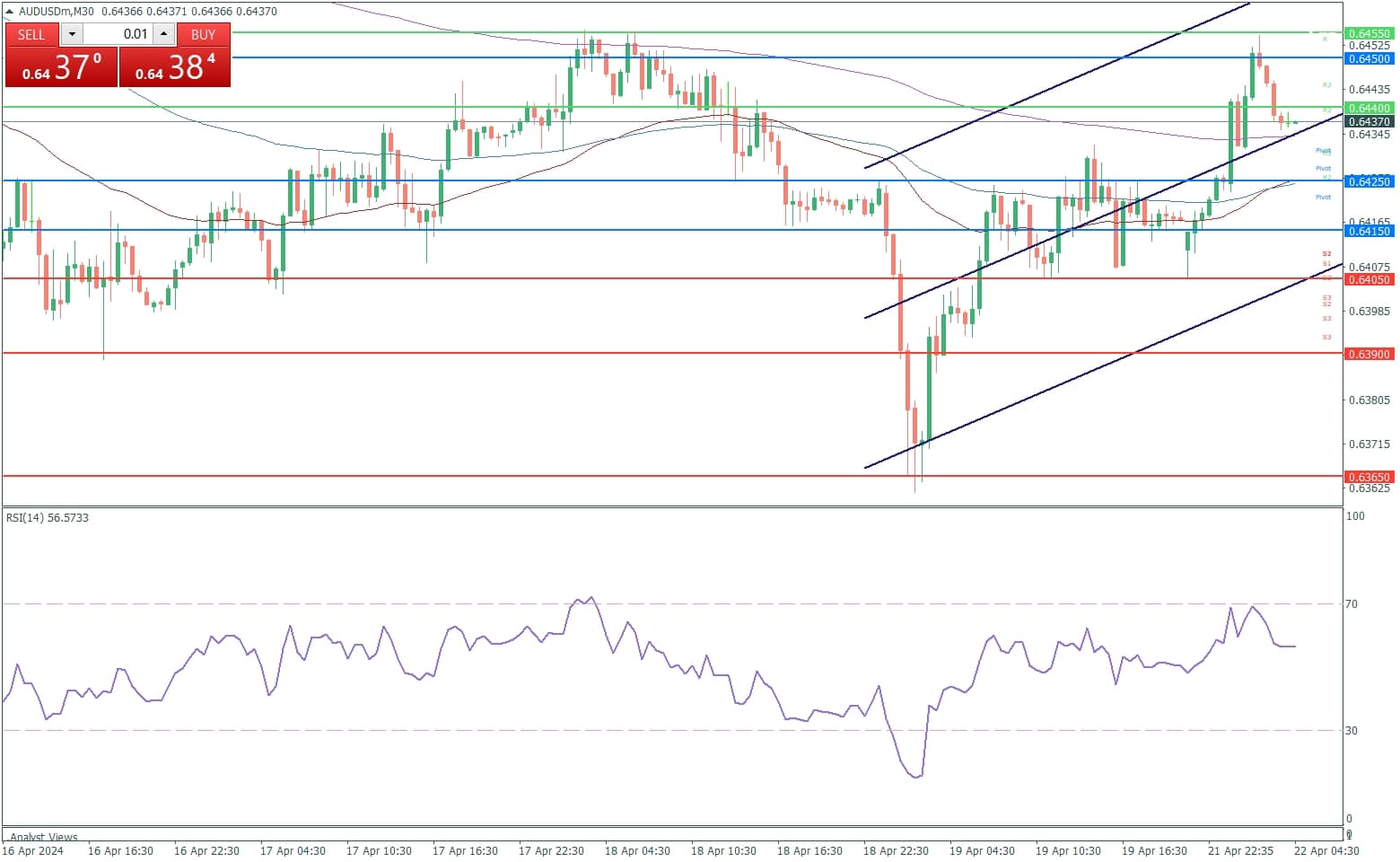This screenshot has width=1400, height=862.
Task: Click the red SELL button
Action: pyautogui.click(x=31, y=34)
